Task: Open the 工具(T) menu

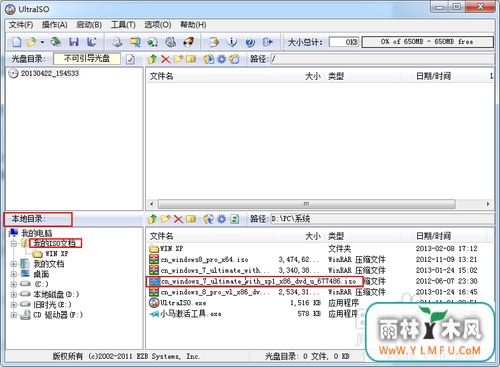Action: [123, 25]
